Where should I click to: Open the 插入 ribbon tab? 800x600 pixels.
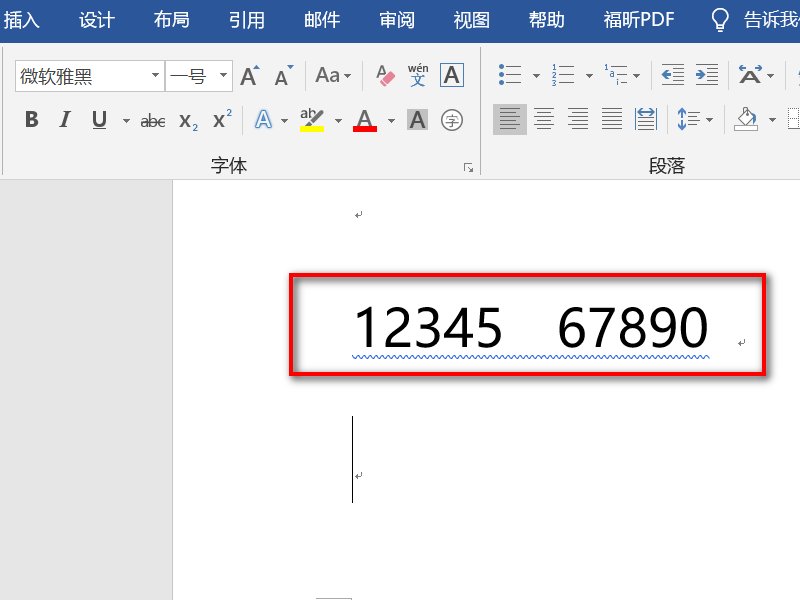coord(22,18)
